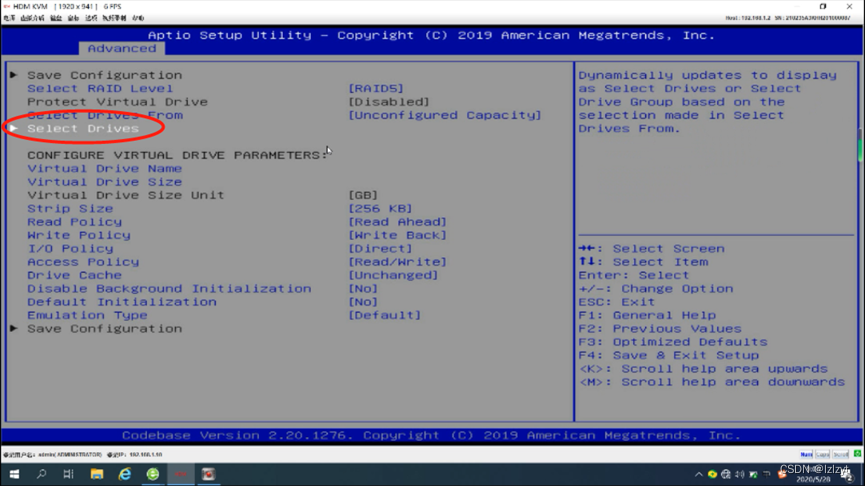Click the F1: General Help hint
This screenshot has height=486, width=865.
[x=647, y=316]
